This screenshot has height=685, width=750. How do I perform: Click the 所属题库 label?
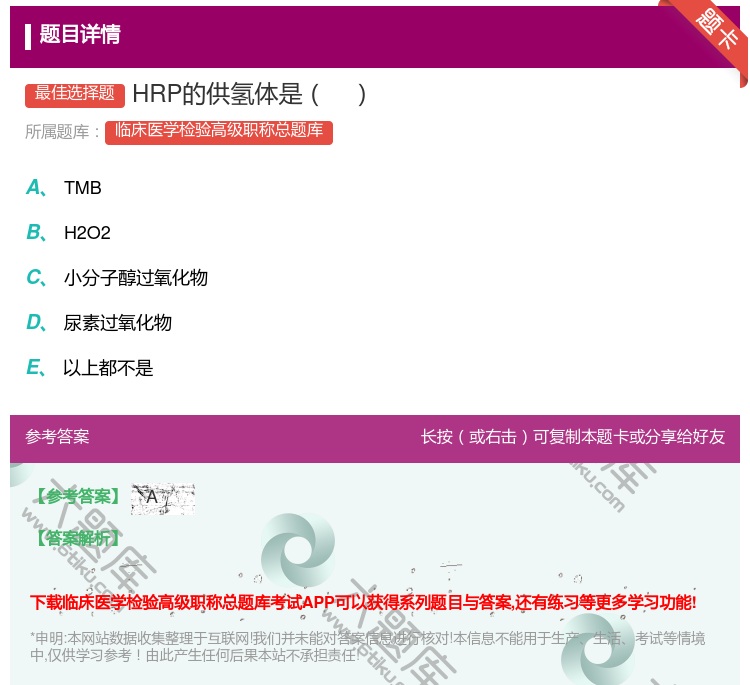pyautogui.click(x=62, y=132)
